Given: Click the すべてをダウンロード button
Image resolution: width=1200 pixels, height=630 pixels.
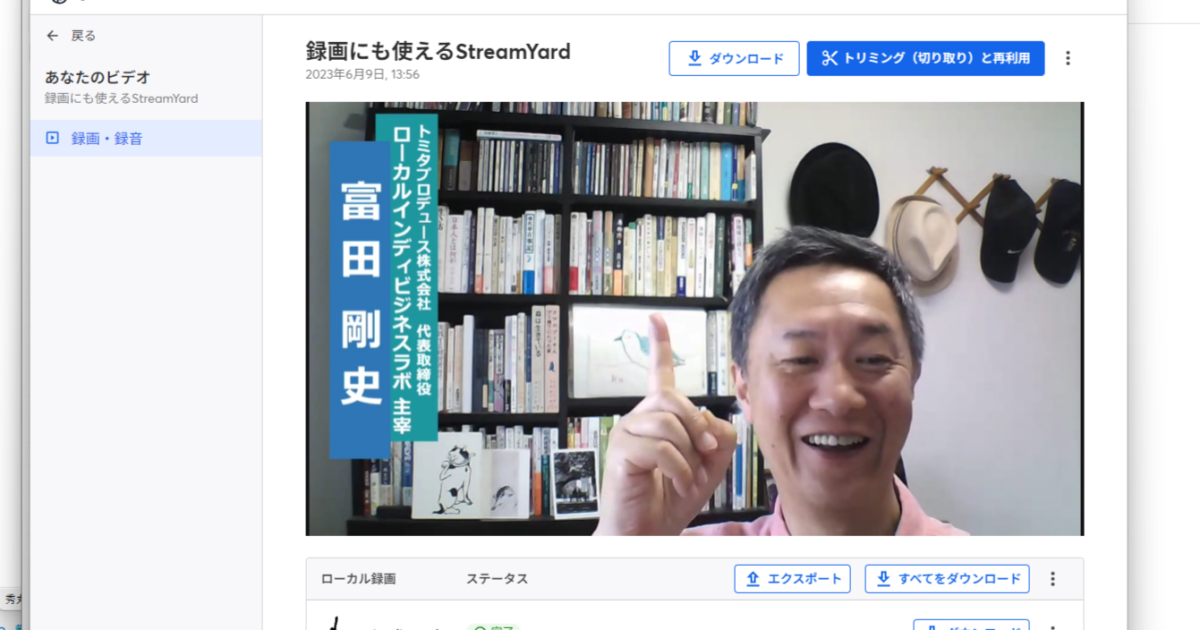Looking at the screenshot, I should tap(946, 578).
